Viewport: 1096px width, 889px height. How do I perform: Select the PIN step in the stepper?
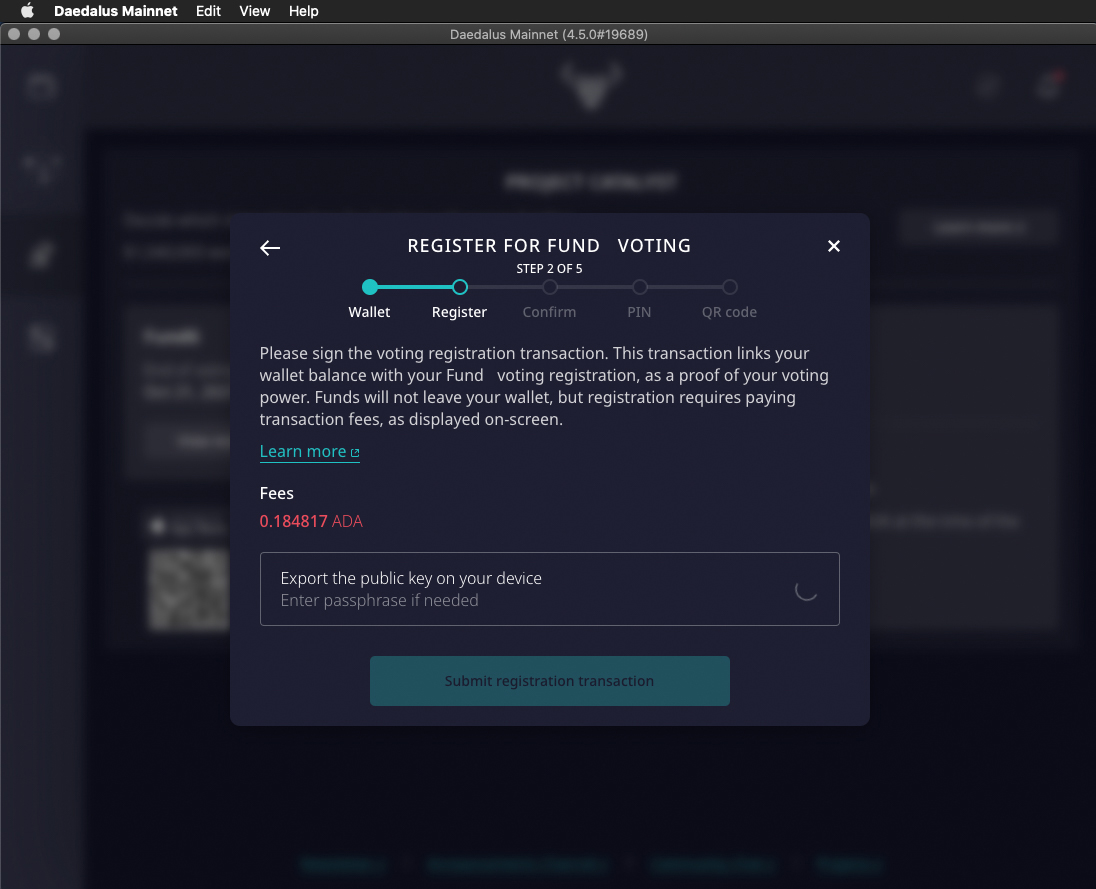640,287
